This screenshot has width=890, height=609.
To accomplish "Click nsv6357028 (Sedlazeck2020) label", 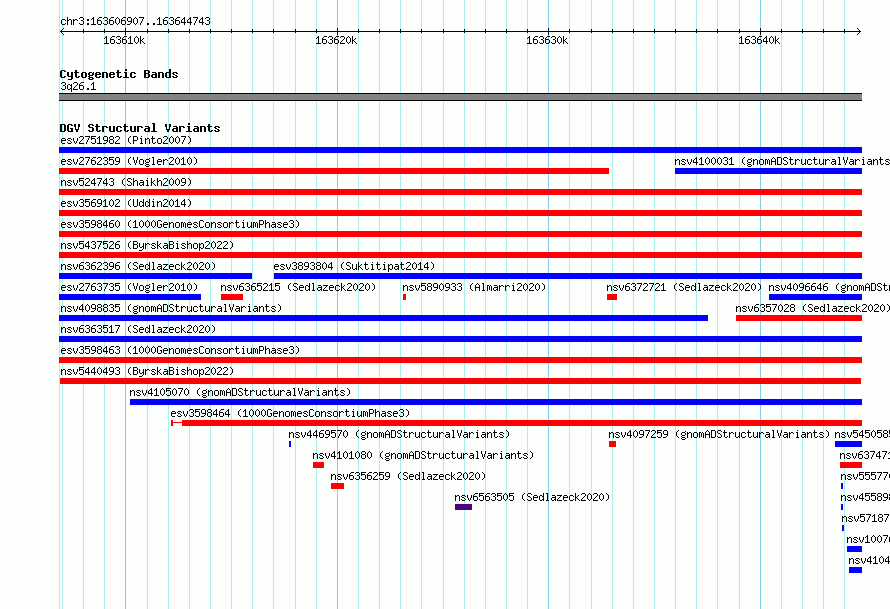I will pyautogui.click(x=812, y=308).
